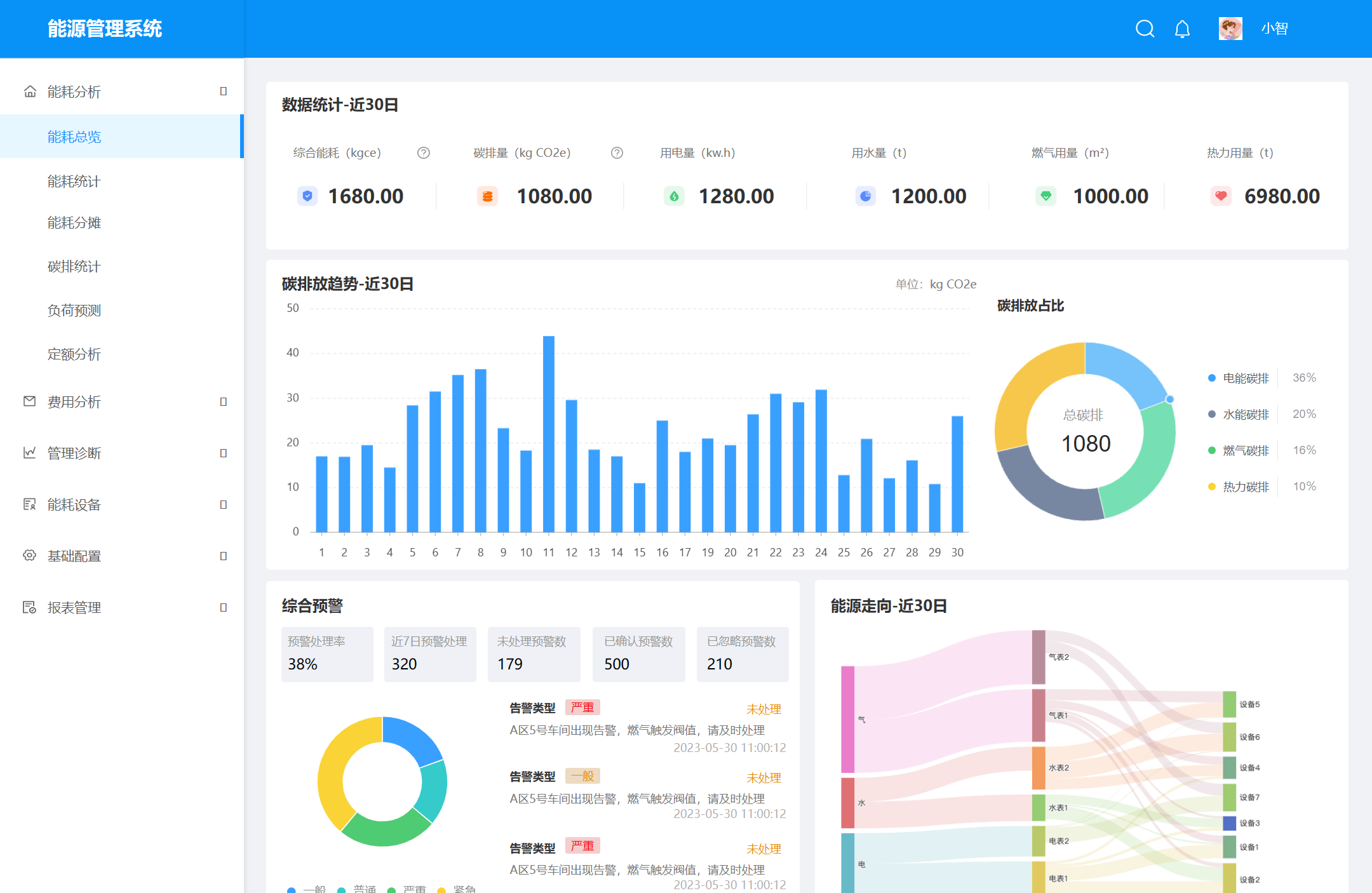1372x893 pixels.
Task: Click the 基础配置 gear icon
Action: [x=30, y=556]
